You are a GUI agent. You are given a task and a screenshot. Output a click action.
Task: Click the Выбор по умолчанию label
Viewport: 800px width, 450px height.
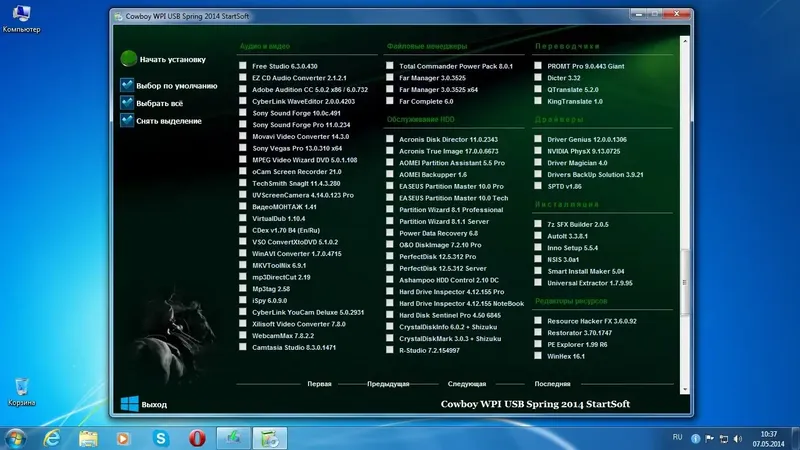(x=177, y=86)
